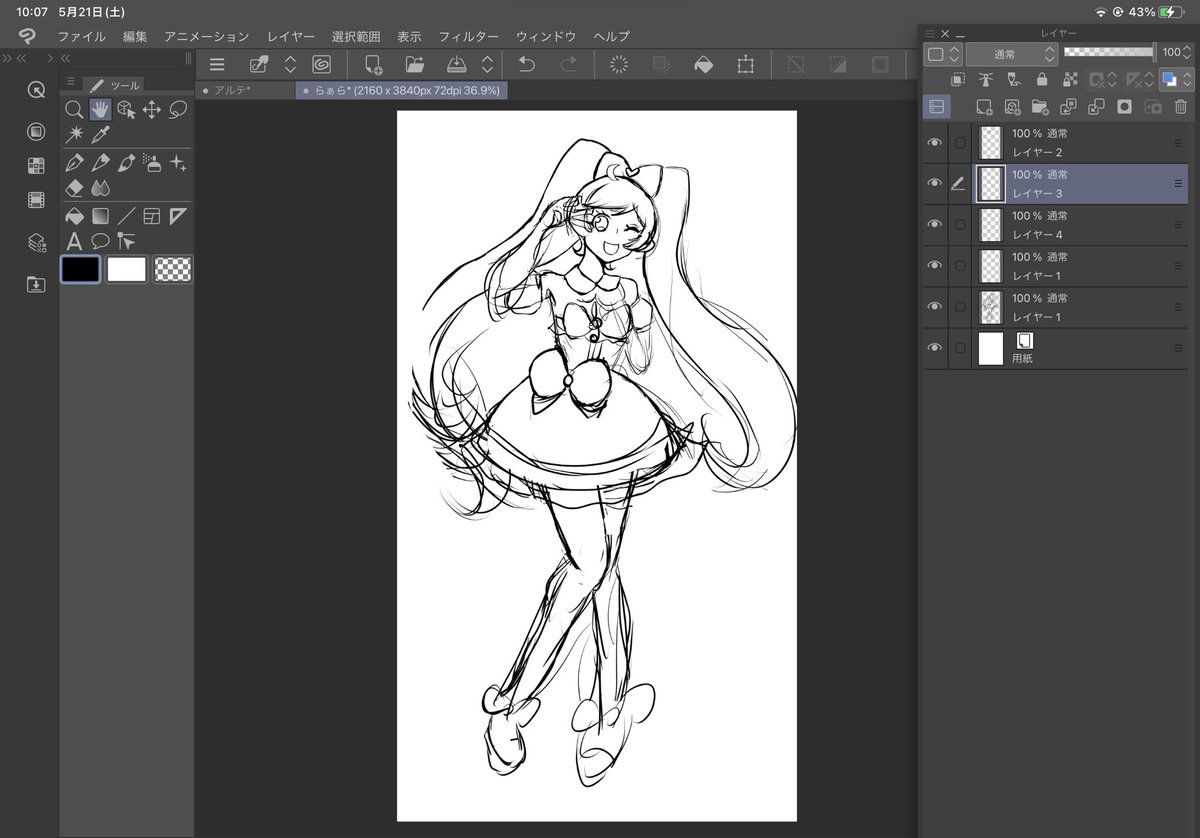Select the Fill bucket tool
Viewport: 1200px width, 838px height.
pyautogui.click(x=74, y=215)
